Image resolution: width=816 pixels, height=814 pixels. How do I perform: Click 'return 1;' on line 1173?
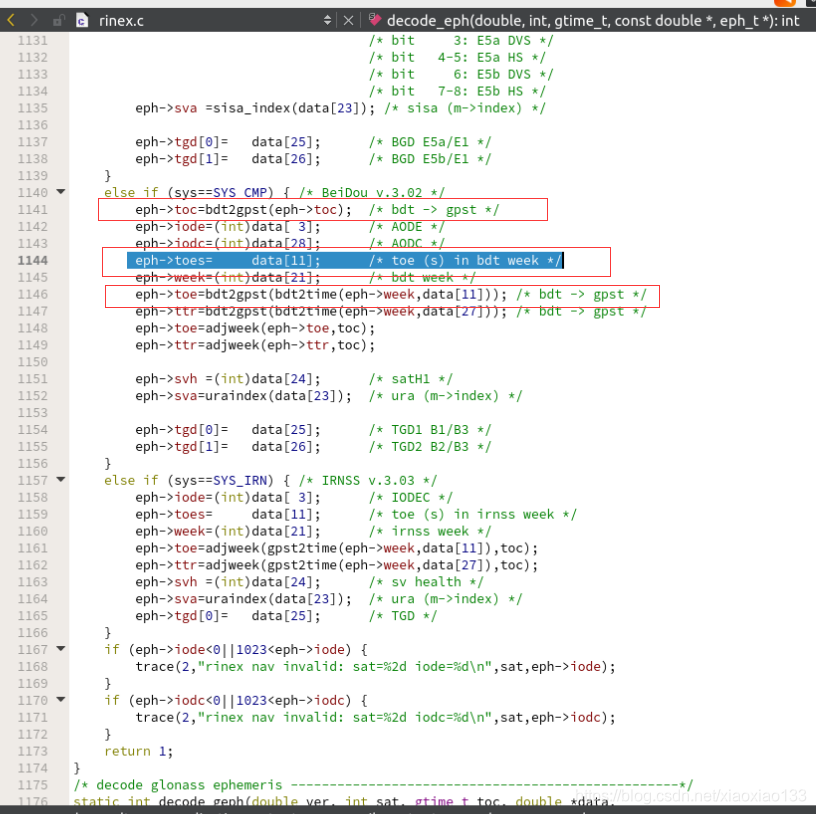click(x=138, y=751)
